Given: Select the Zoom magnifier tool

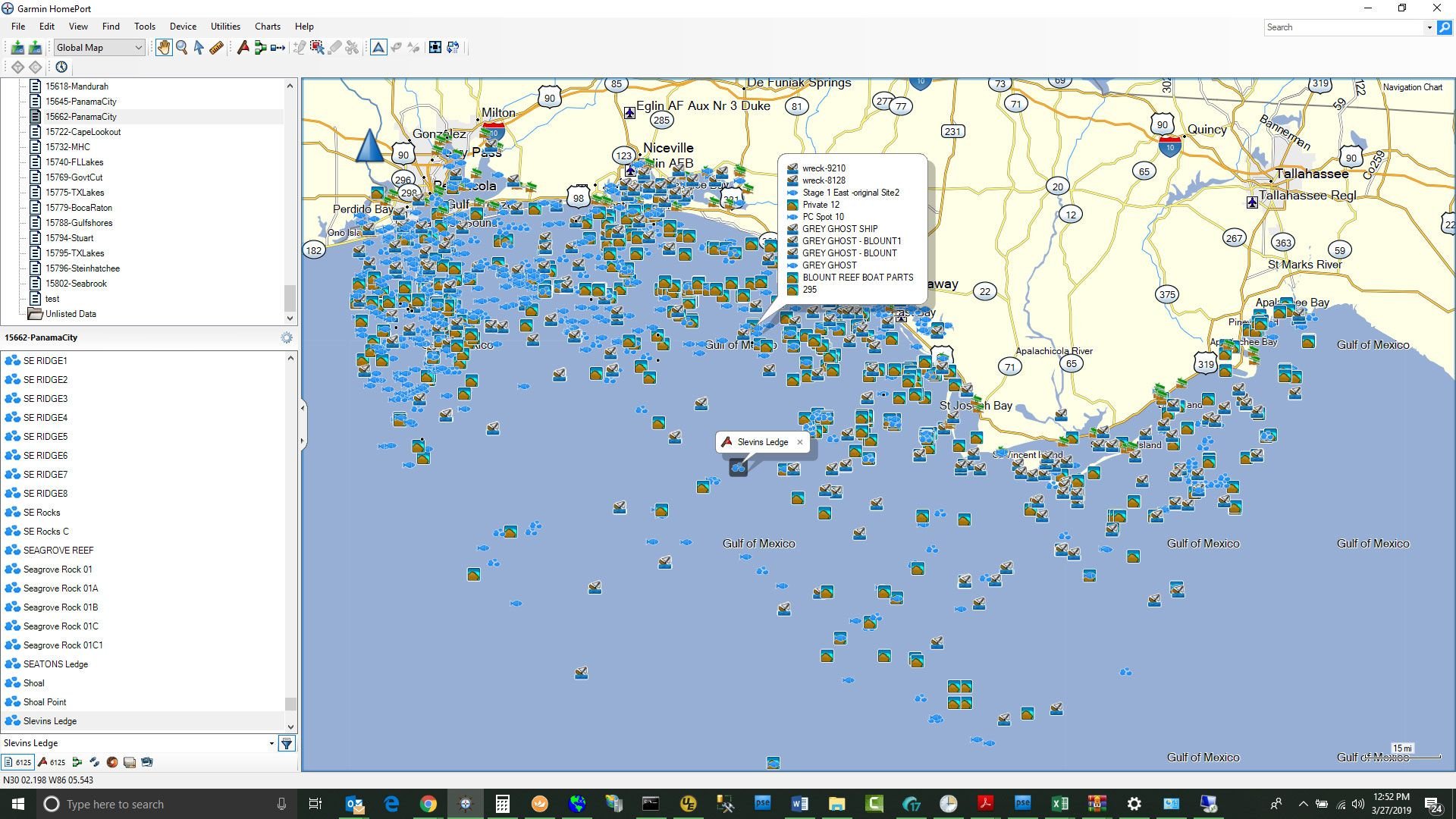Looking at the screenshot, I should coord(182,48).
